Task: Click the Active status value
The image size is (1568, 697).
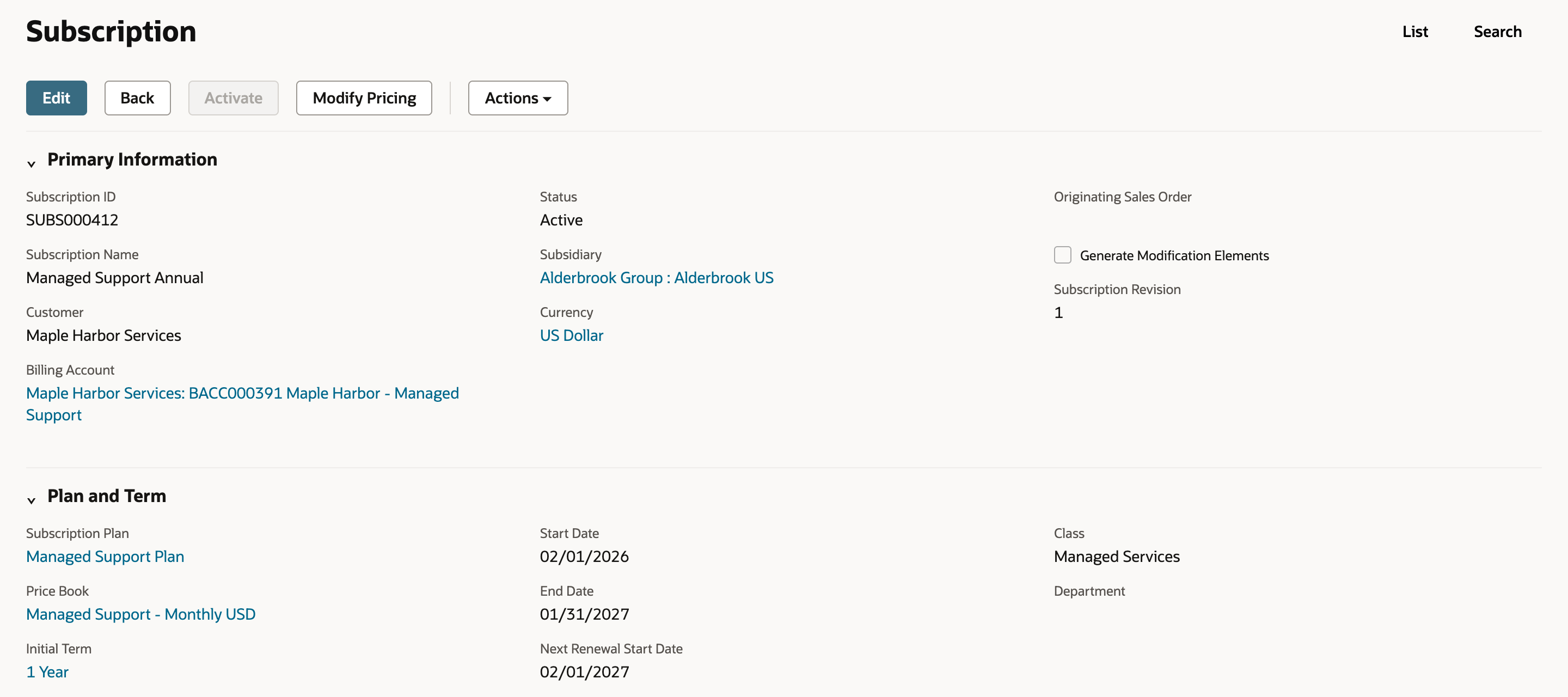Action: pyautogui.click(x=561, y=220)
